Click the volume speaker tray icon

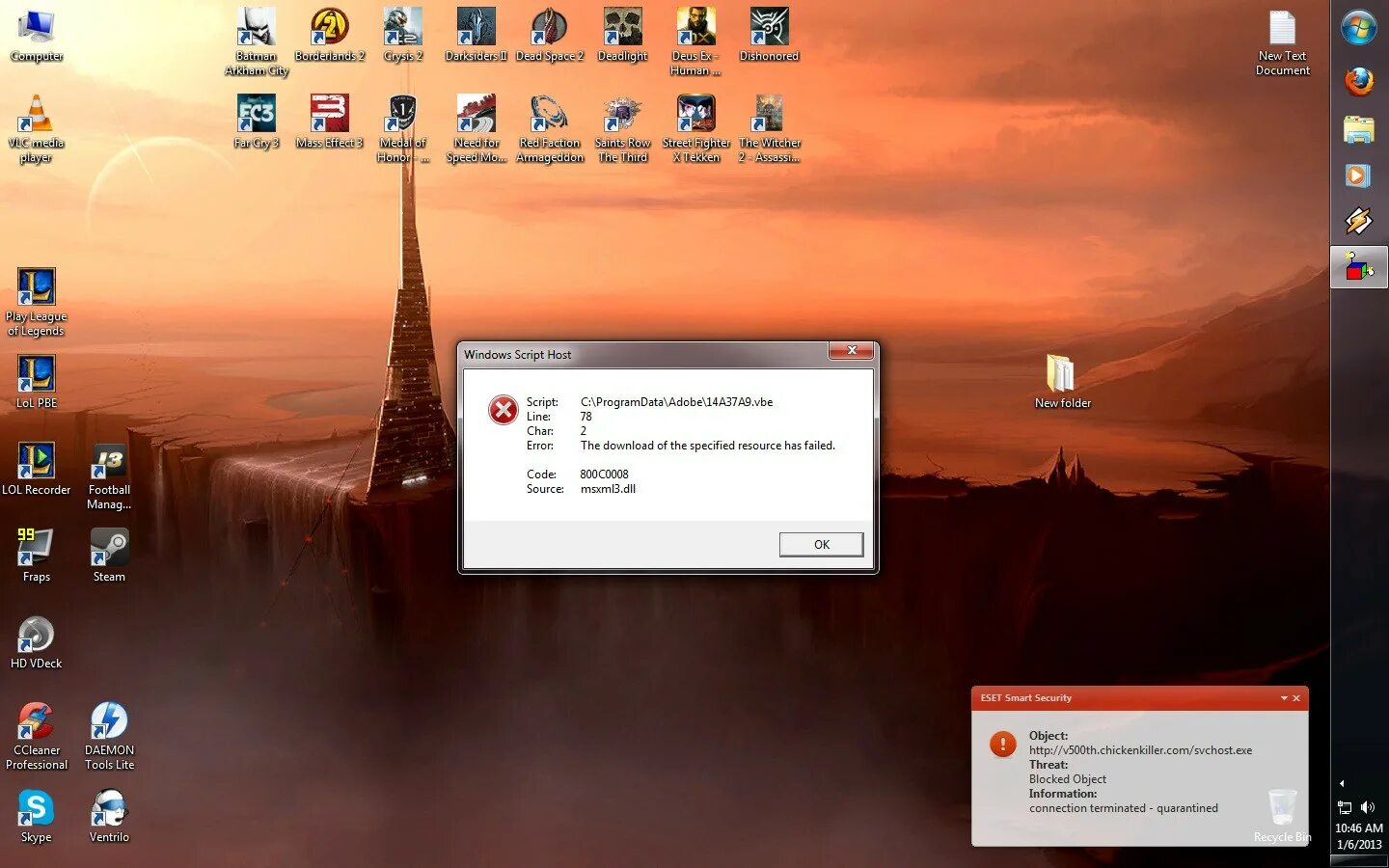(x=1368, y=807)
